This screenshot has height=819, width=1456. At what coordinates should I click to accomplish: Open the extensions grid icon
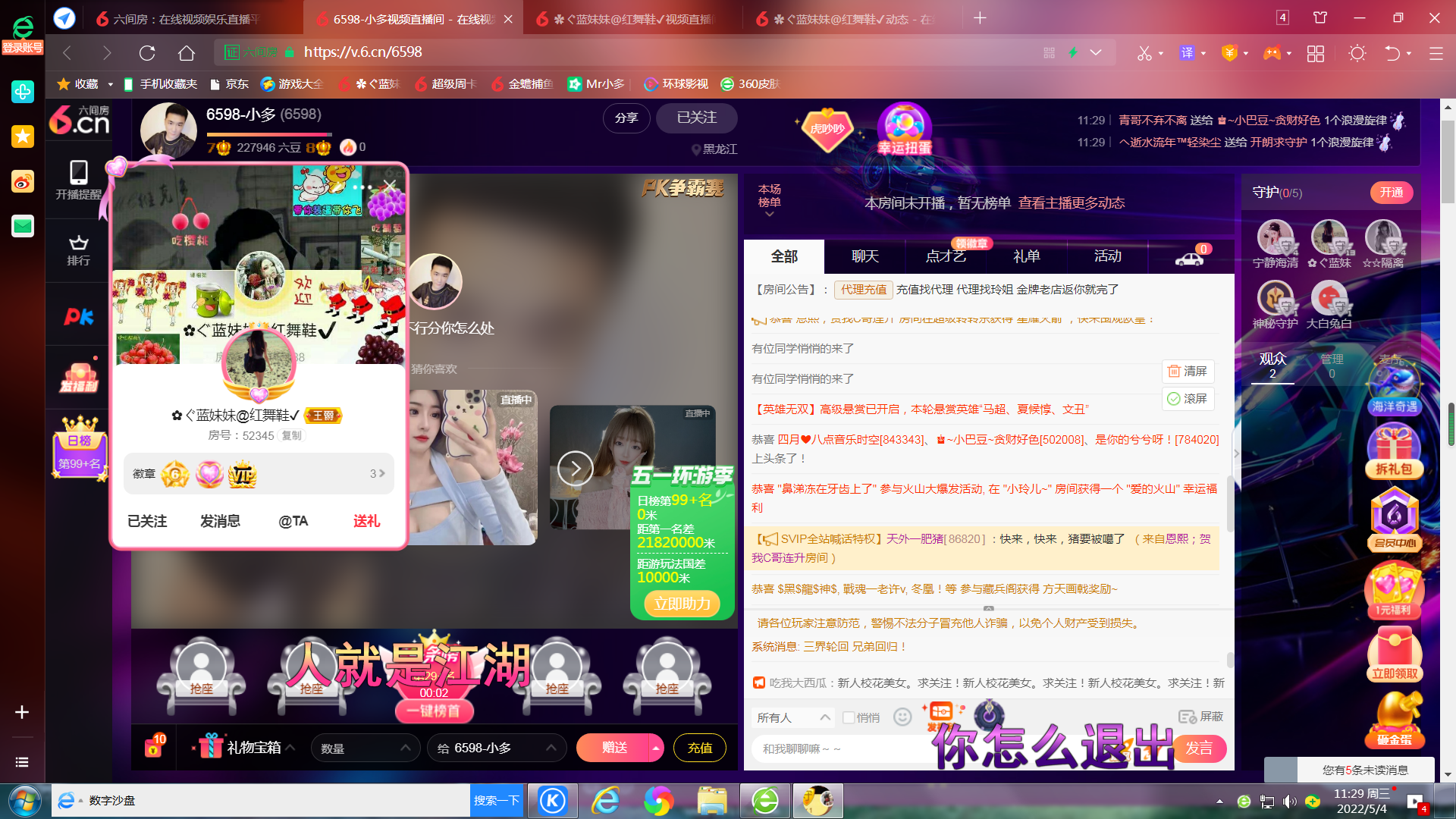point(1316,53)
